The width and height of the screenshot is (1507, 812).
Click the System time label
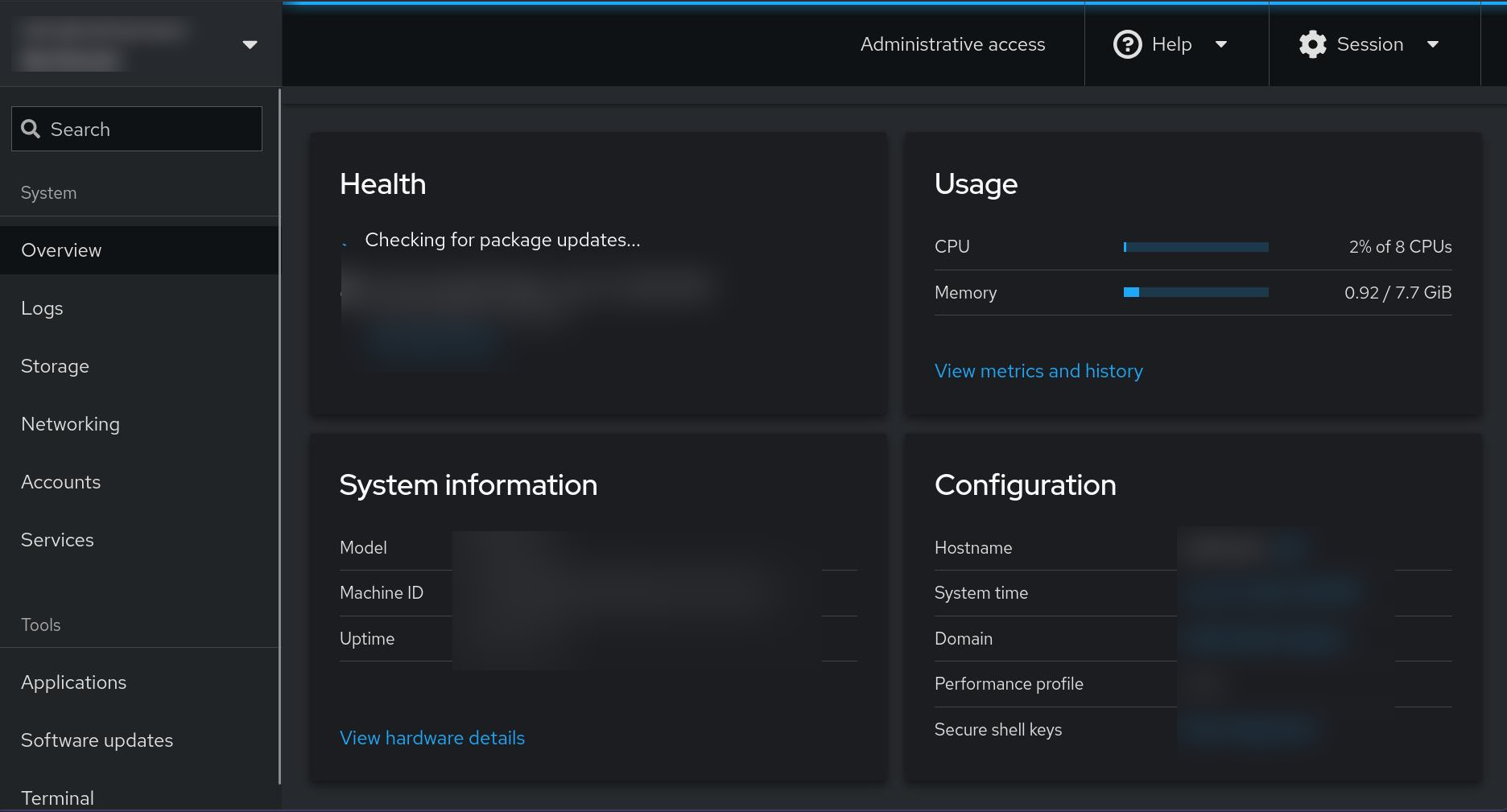point(981,593)
